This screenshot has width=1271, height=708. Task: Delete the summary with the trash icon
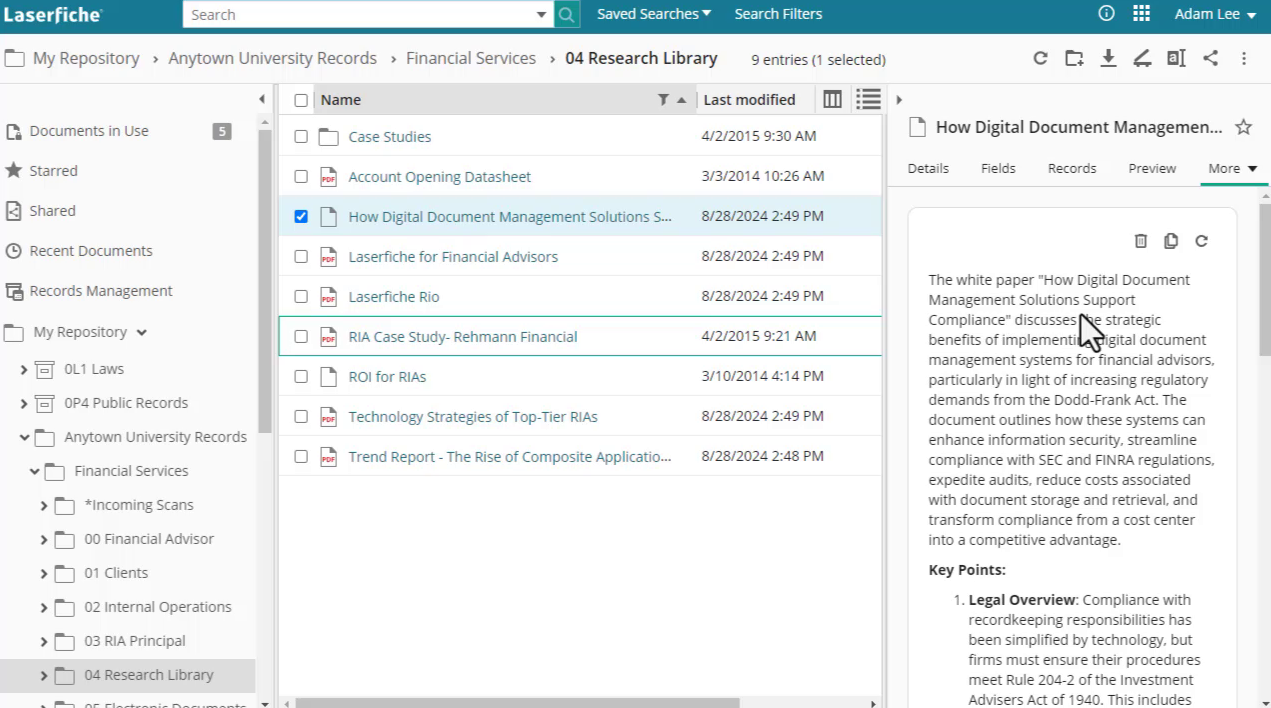point(1141,241)
